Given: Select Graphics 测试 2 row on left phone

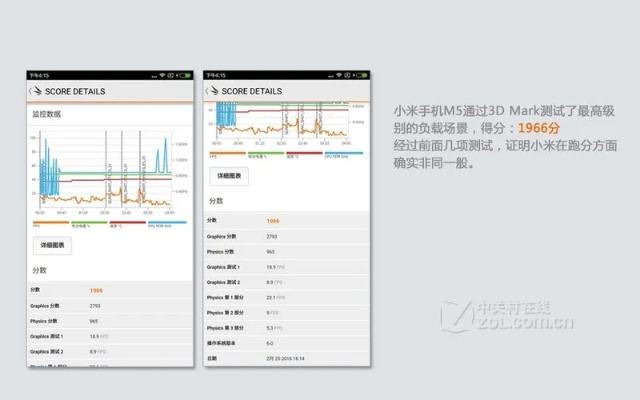Looking at the screenshot, I should pos(110,351).
